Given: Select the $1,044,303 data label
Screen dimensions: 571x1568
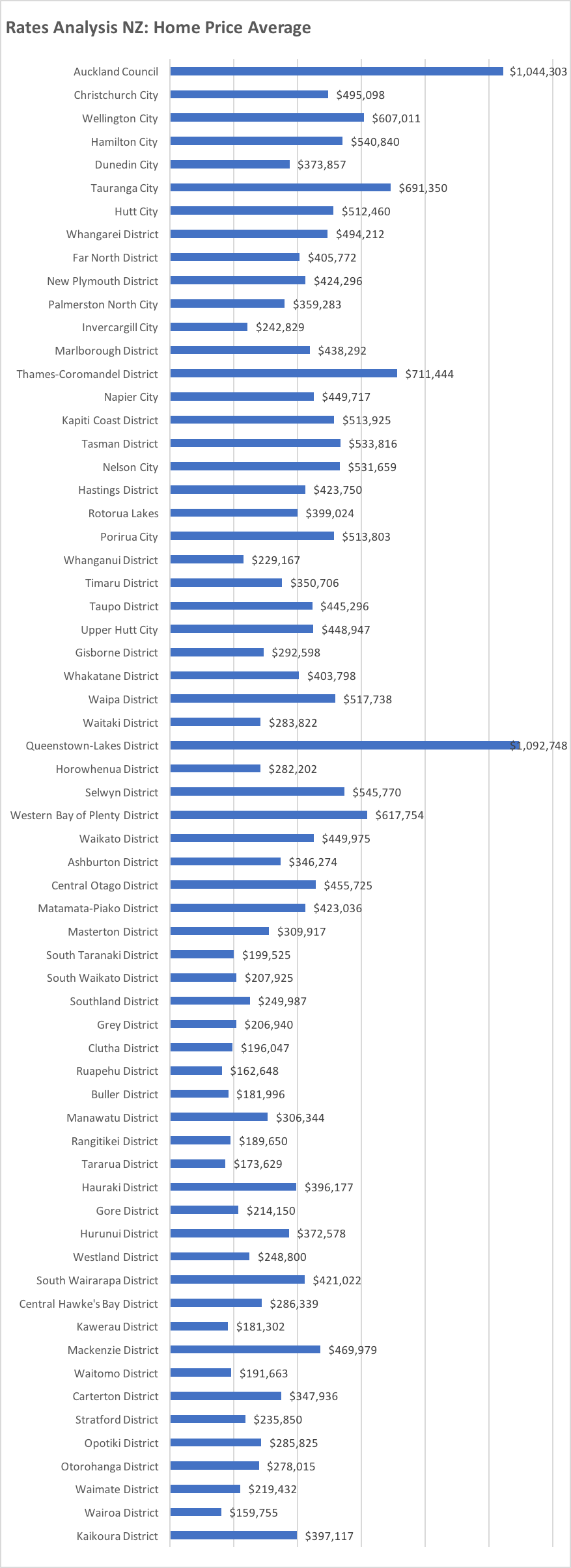Looking at the screenshot, I should click(x=538, y=72).
